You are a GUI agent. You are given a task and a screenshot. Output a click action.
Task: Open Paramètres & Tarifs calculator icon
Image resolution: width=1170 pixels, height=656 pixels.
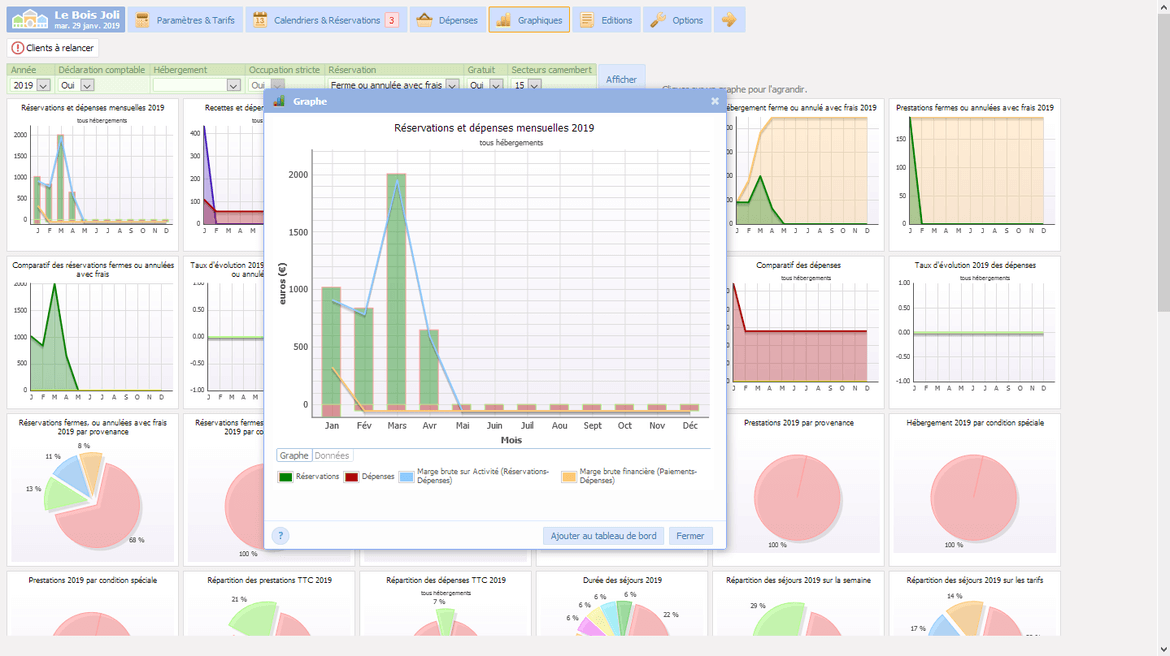coord(143,20)
